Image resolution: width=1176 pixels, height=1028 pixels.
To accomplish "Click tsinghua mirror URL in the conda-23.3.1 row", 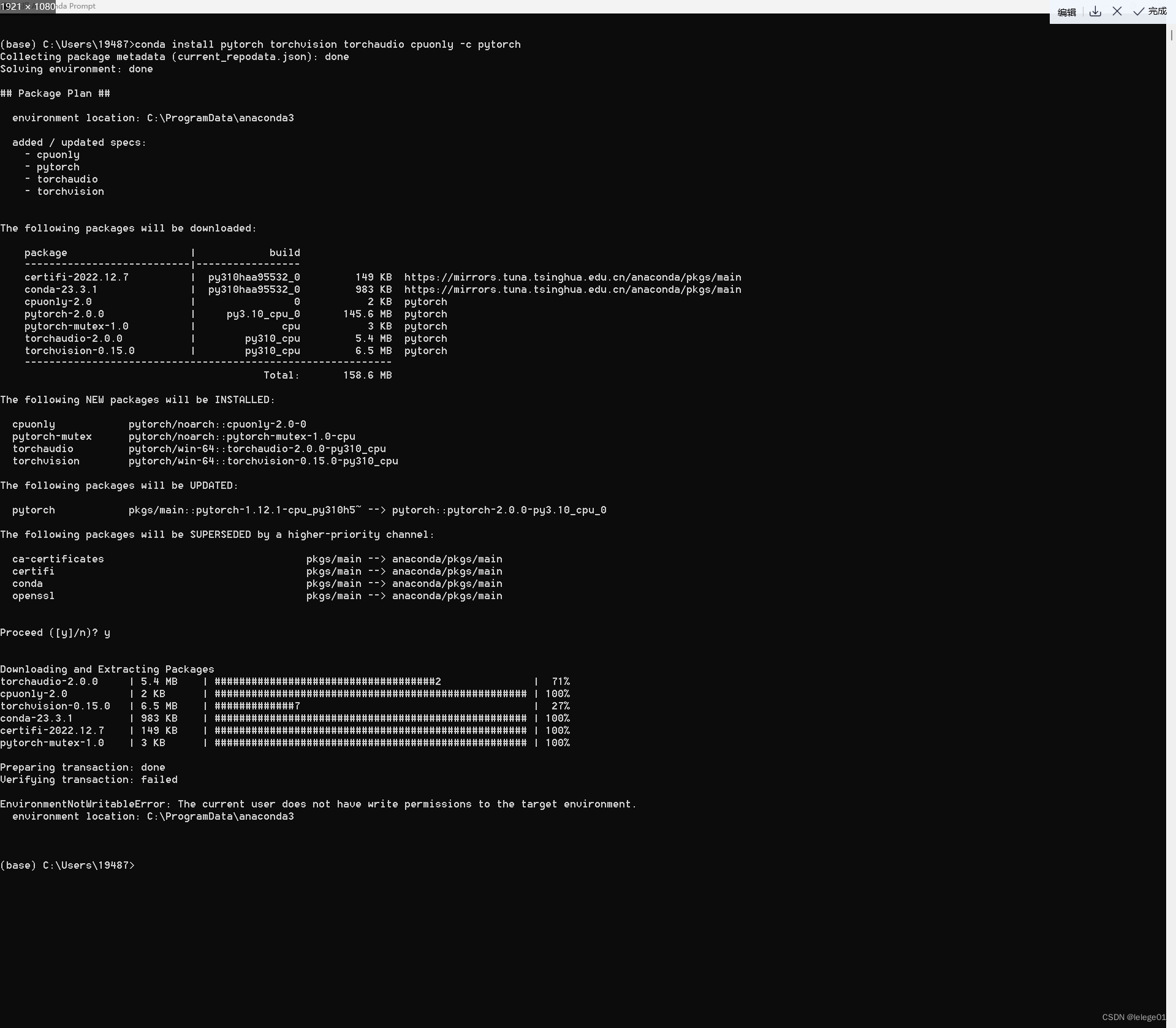I will (573, 289).
